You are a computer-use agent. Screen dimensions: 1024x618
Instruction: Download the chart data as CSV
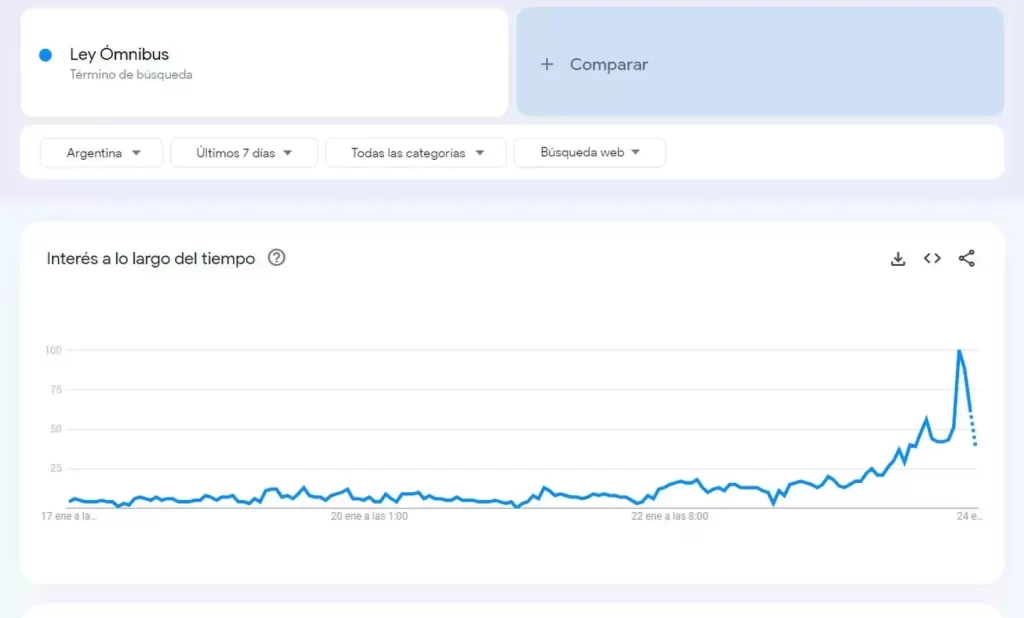(x=898, y=259)
